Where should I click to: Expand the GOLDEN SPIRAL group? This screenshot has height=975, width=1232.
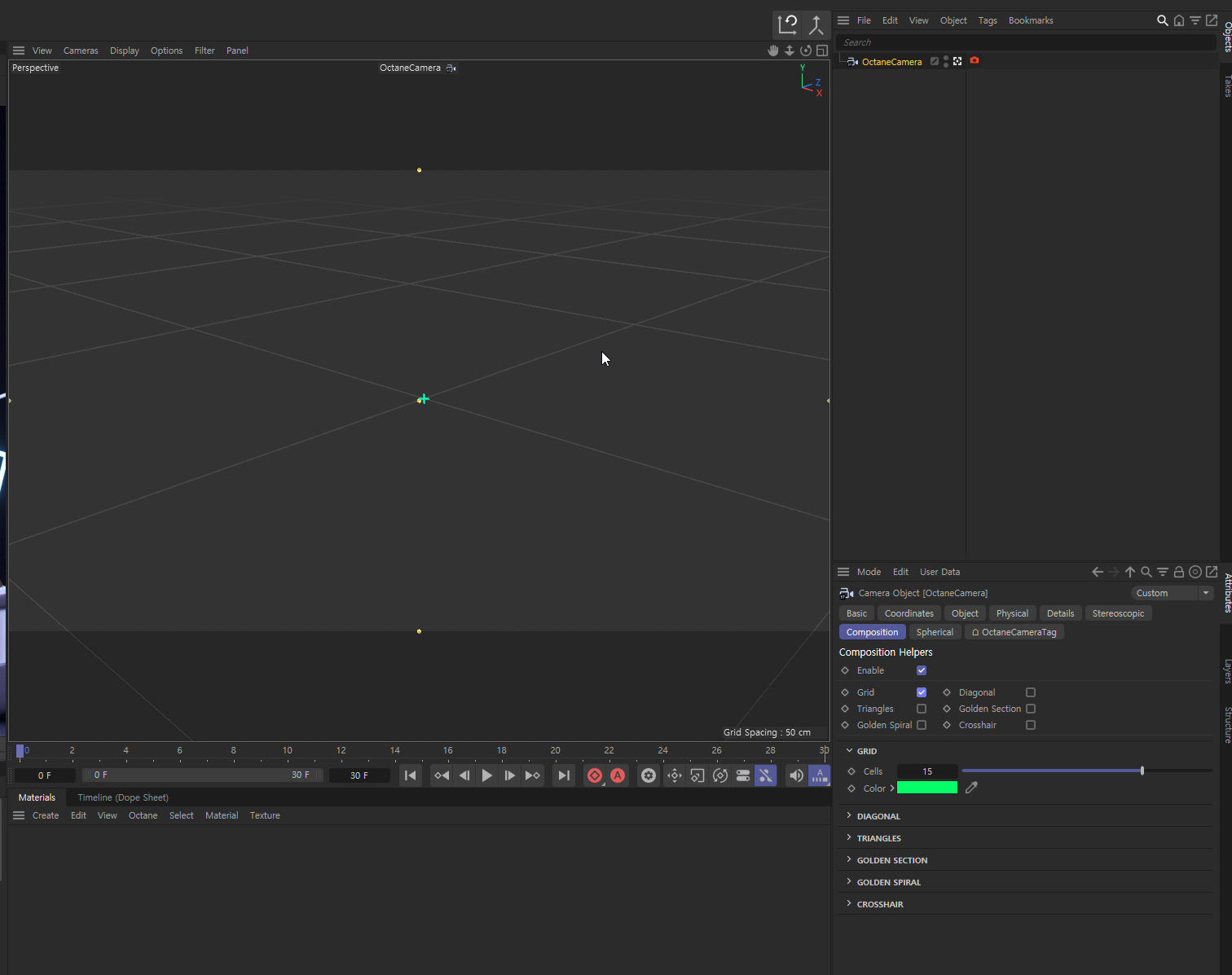[849, 881]
